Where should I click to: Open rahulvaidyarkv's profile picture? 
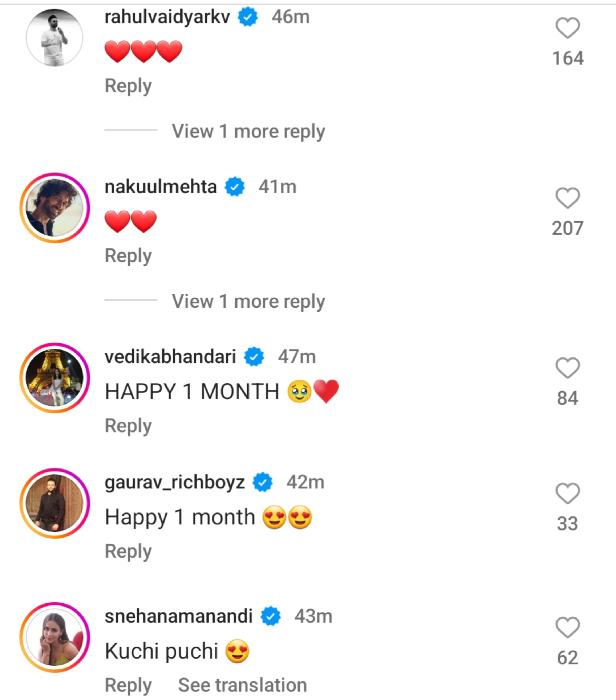[56, 39]
